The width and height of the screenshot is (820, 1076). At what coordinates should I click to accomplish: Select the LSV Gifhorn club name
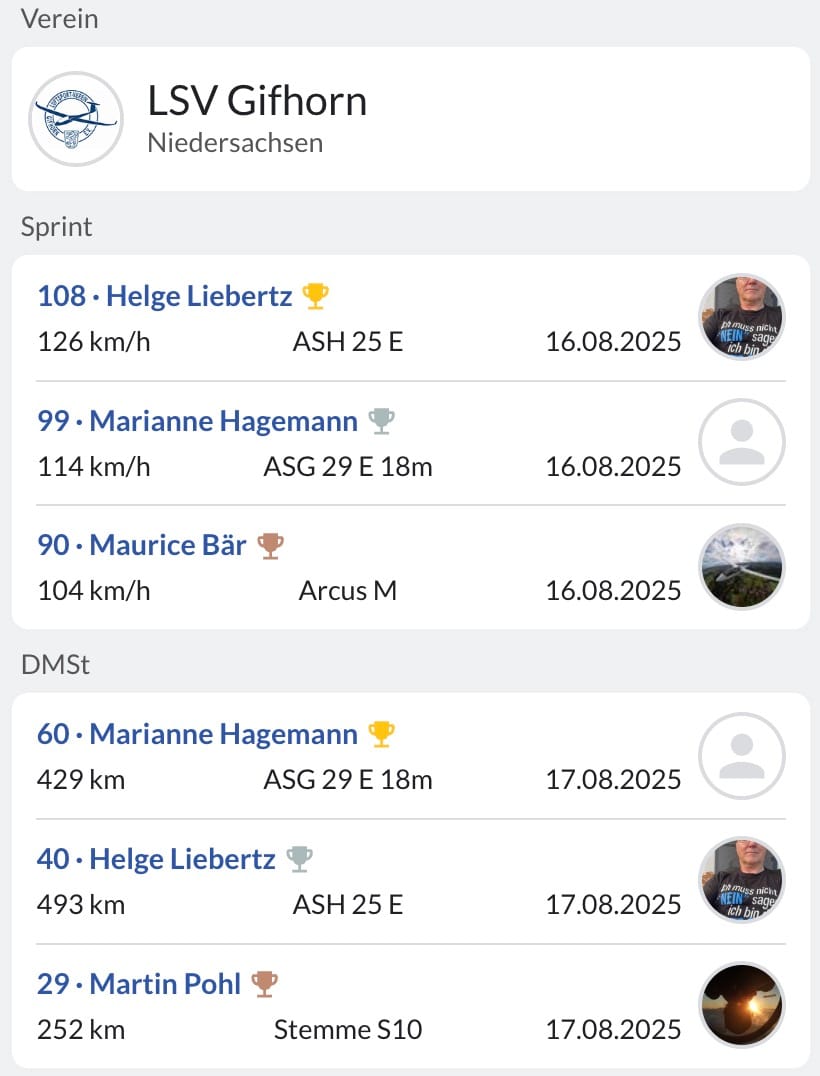pos(257,101)
